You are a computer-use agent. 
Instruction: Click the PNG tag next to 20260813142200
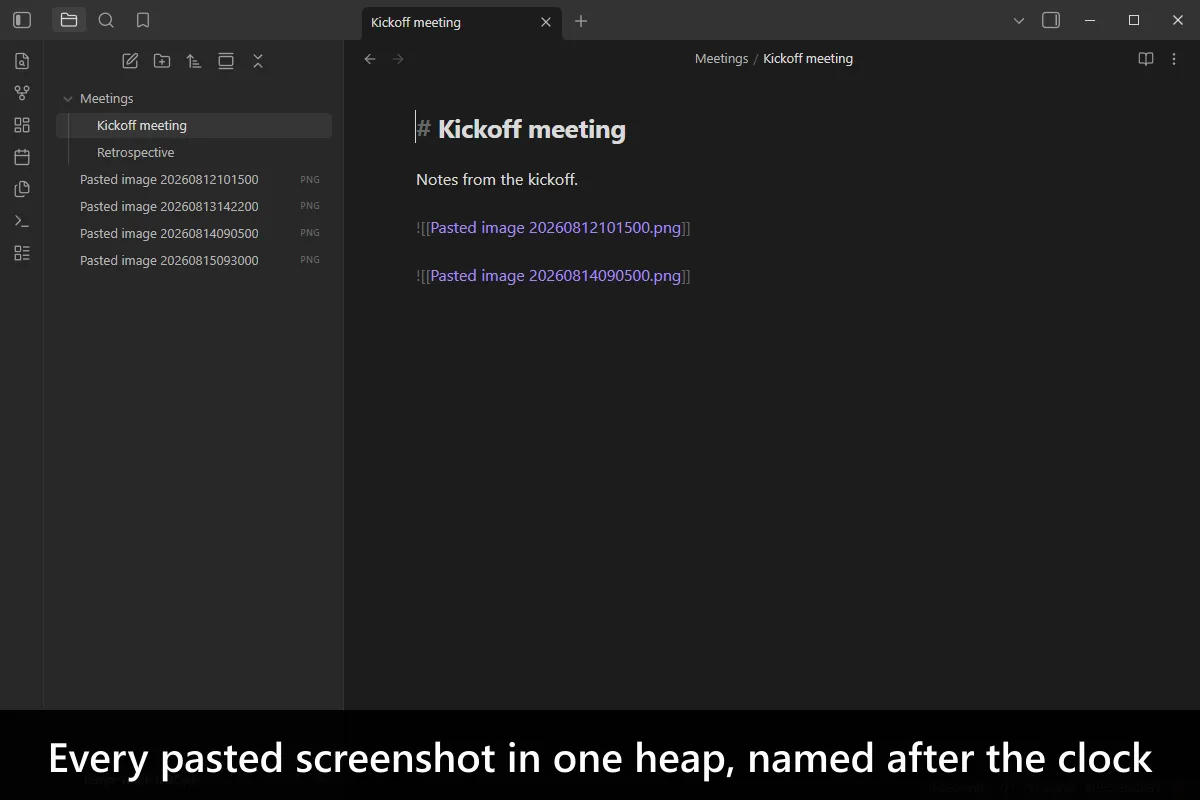(310, 206)
